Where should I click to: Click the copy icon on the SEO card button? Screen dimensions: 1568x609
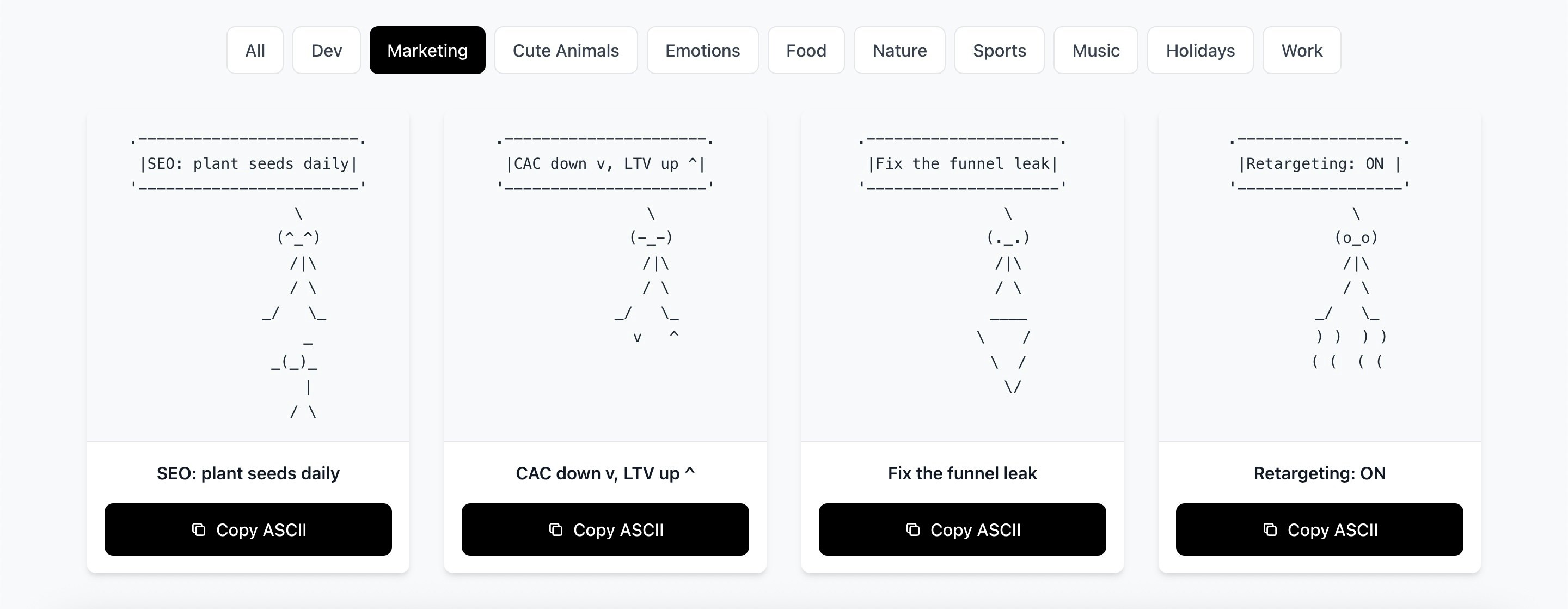tap(198, 529)
